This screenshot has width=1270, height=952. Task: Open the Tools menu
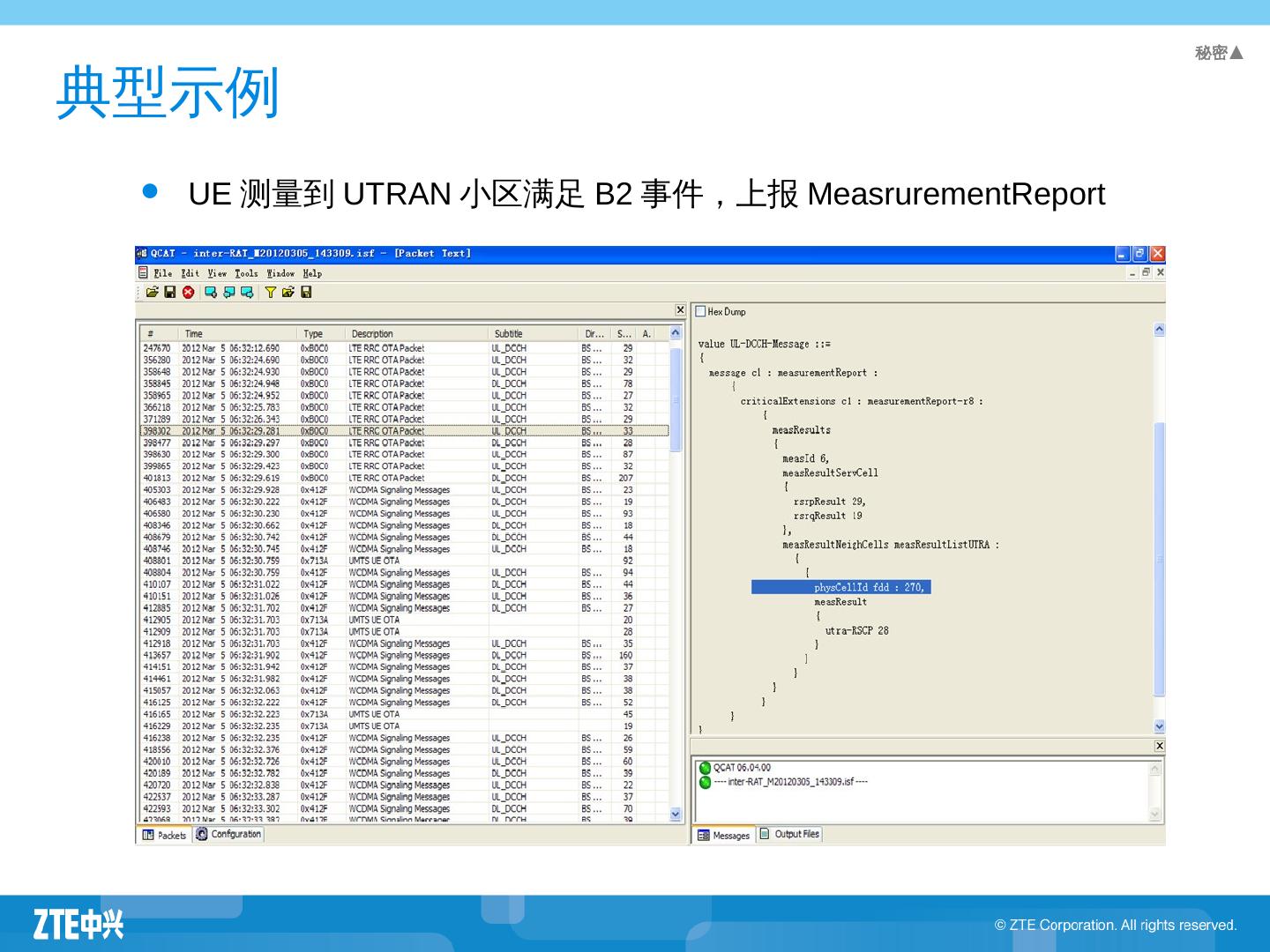pyautogui.click(x=246, y=273)
